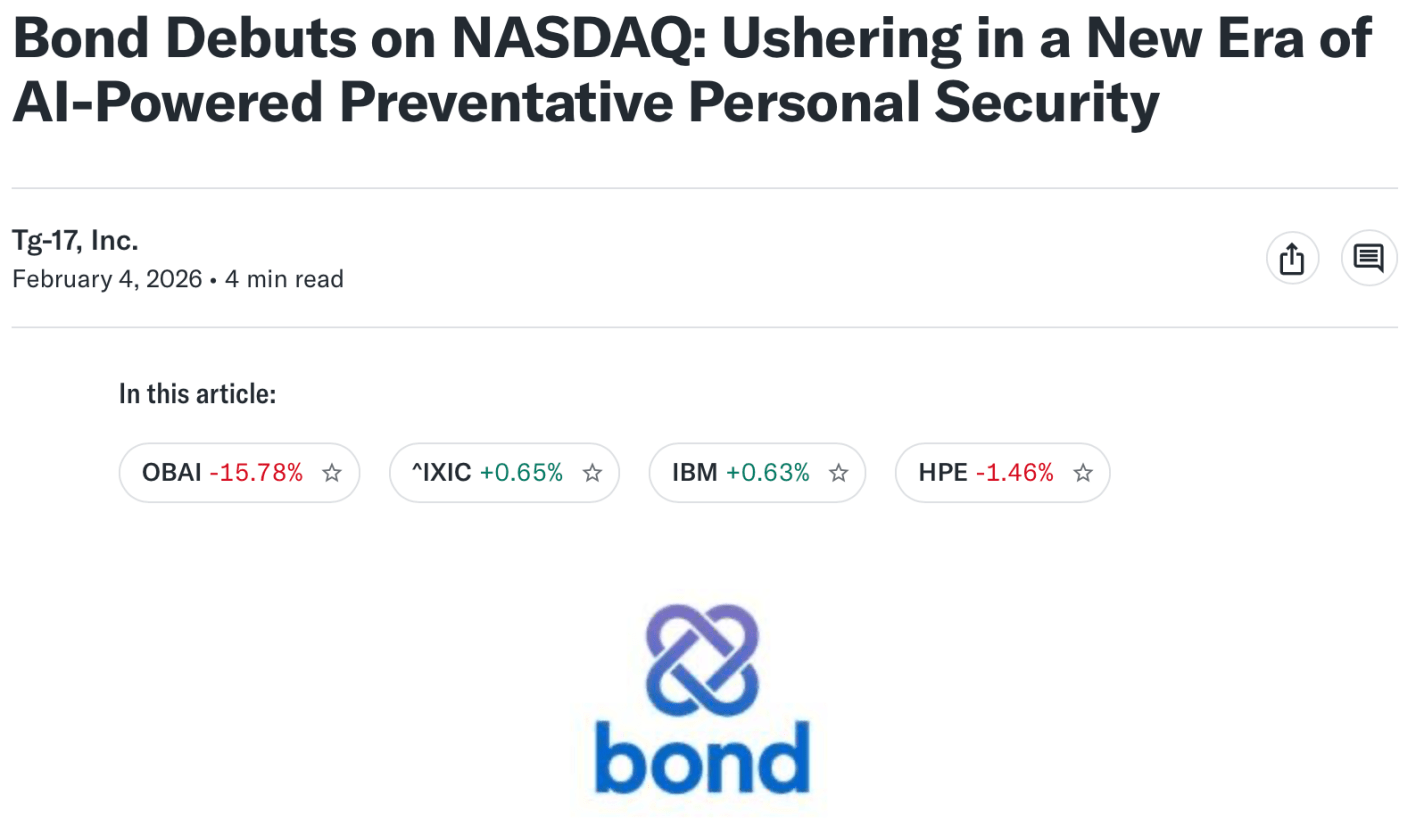Open the comments speech bubble icon
The width and height of the screenshot is (1424, 826).
(1368, 258)
